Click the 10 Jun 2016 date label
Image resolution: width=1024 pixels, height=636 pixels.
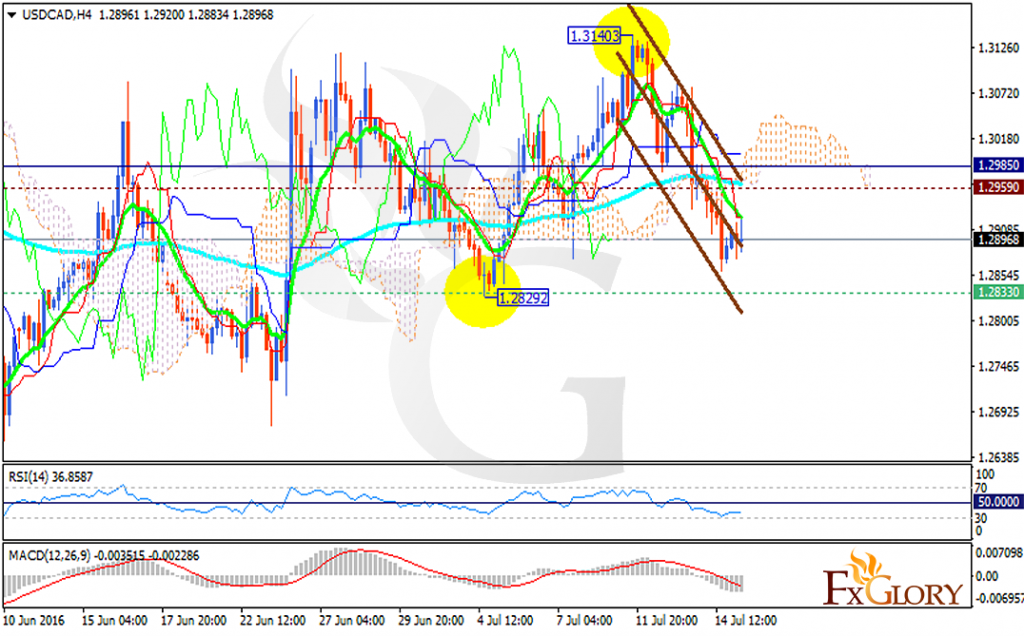[34, 620]
